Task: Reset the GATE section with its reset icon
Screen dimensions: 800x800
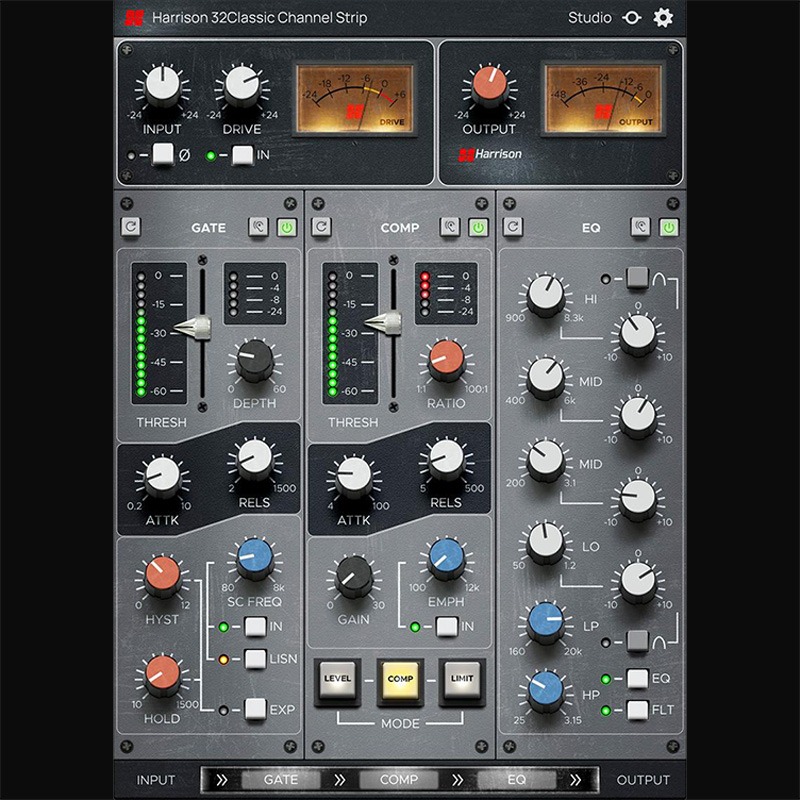Action: (x=131, y=227)
